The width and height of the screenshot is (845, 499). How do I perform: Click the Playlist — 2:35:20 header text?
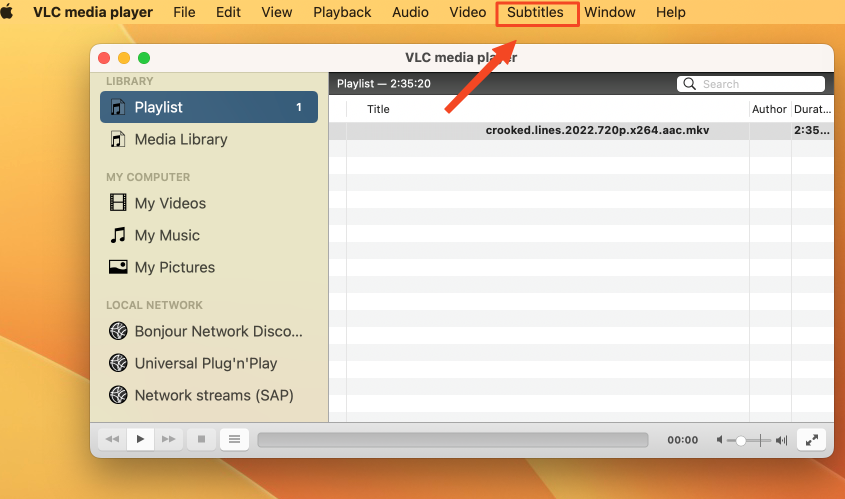click(384, 84)
